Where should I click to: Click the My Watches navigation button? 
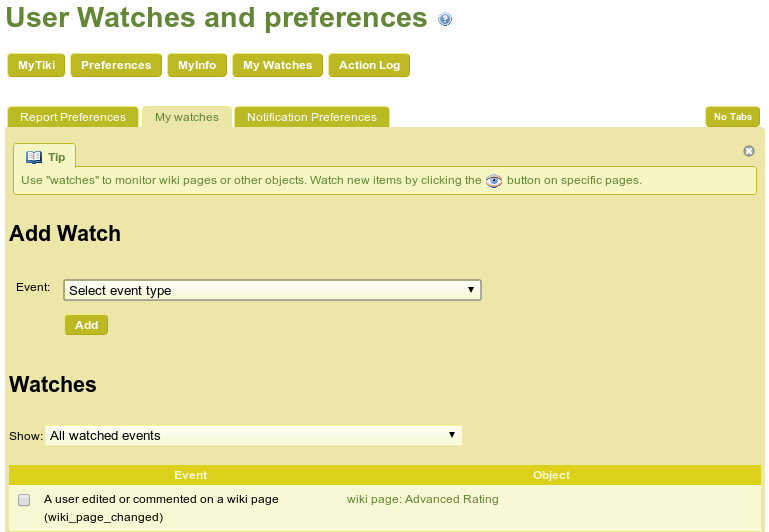coord(278,65)
